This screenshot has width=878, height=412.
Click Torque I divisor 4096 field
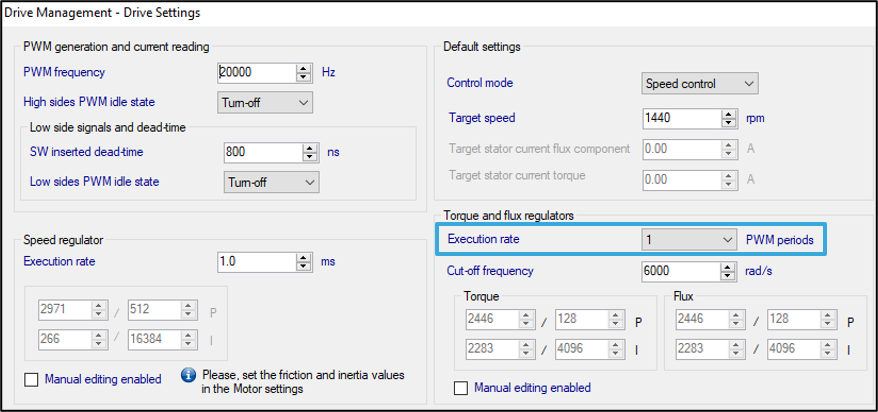(x=583, y=349)
